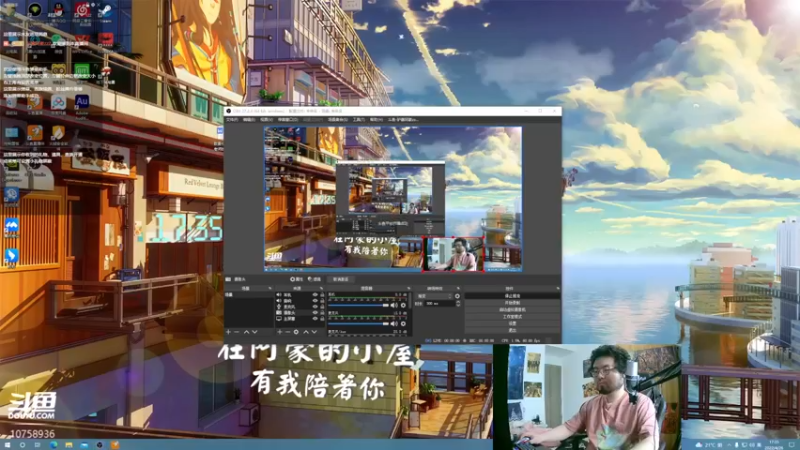Viewport: 800px width, 450px height.
Task: Lock the microphone source
Action: [x=322, y=307]
